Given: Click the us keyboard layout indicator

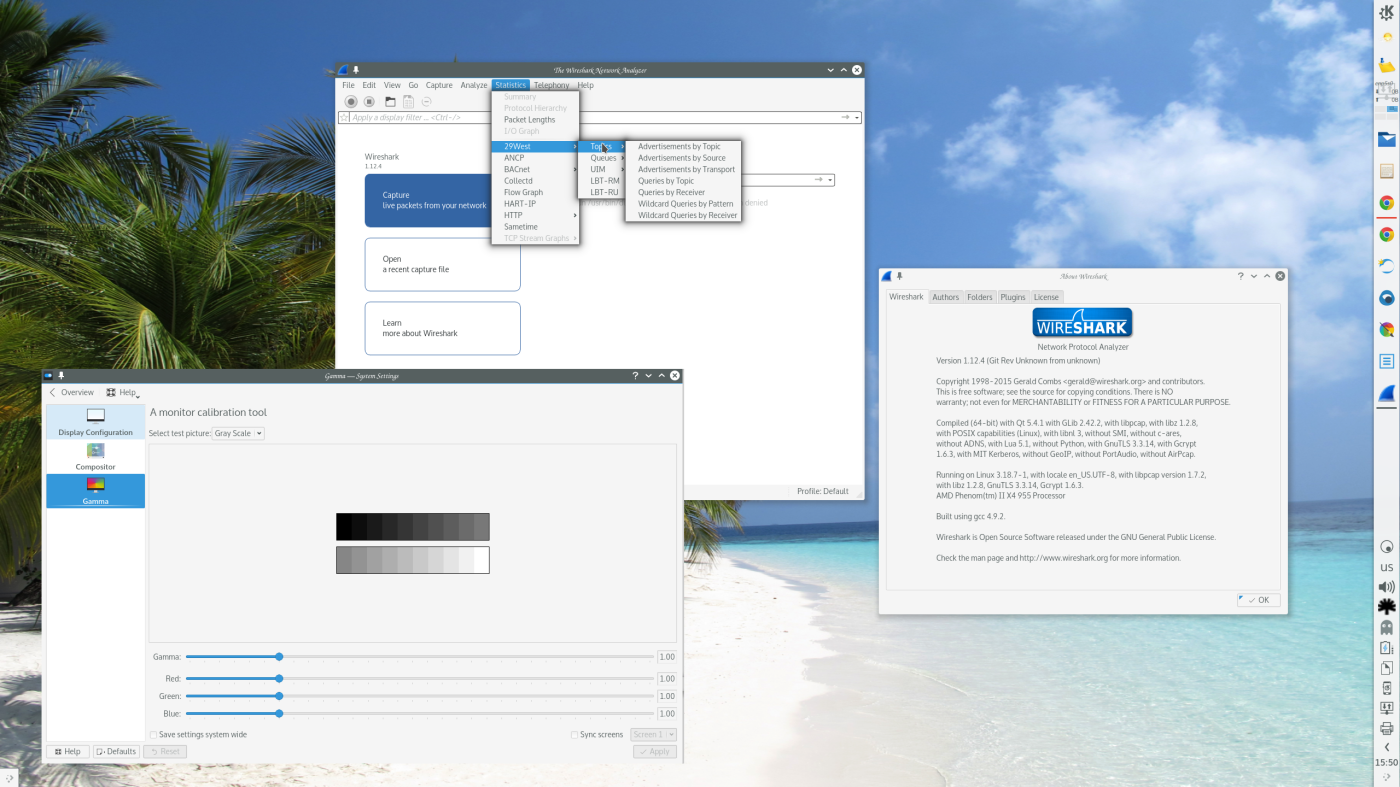Looking at the screenshot, I should coord(1386,567).
